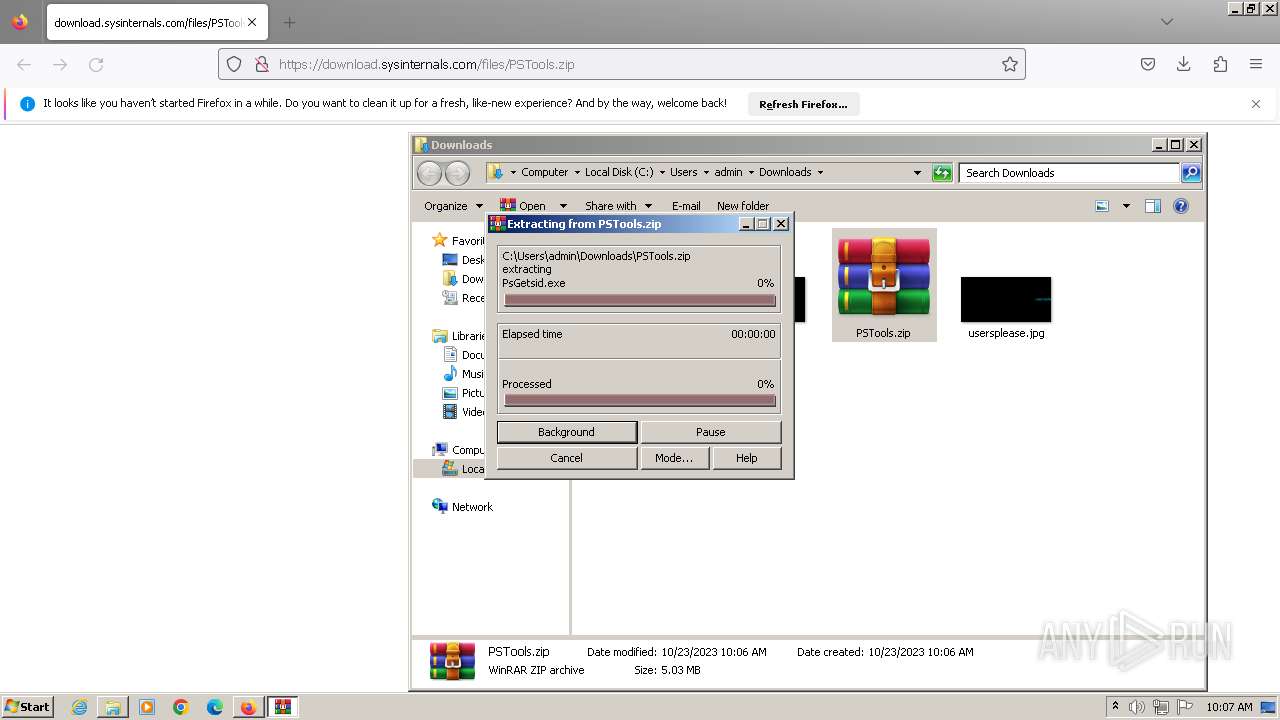Open a new Firefox tab

pyautogui.click(x=289, y=22)
